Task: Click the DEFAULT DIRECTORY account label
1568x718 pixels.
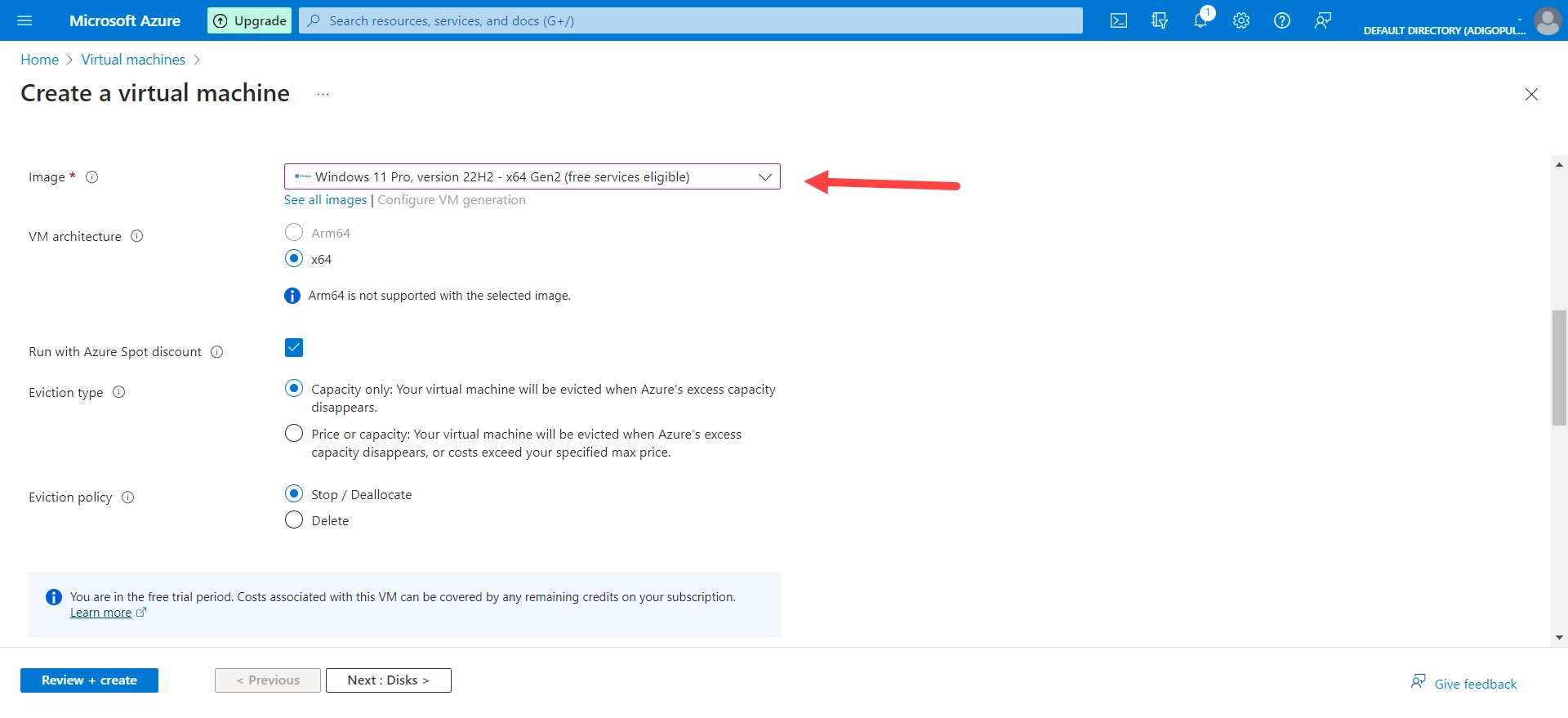Action: (x=1444, y=30)
